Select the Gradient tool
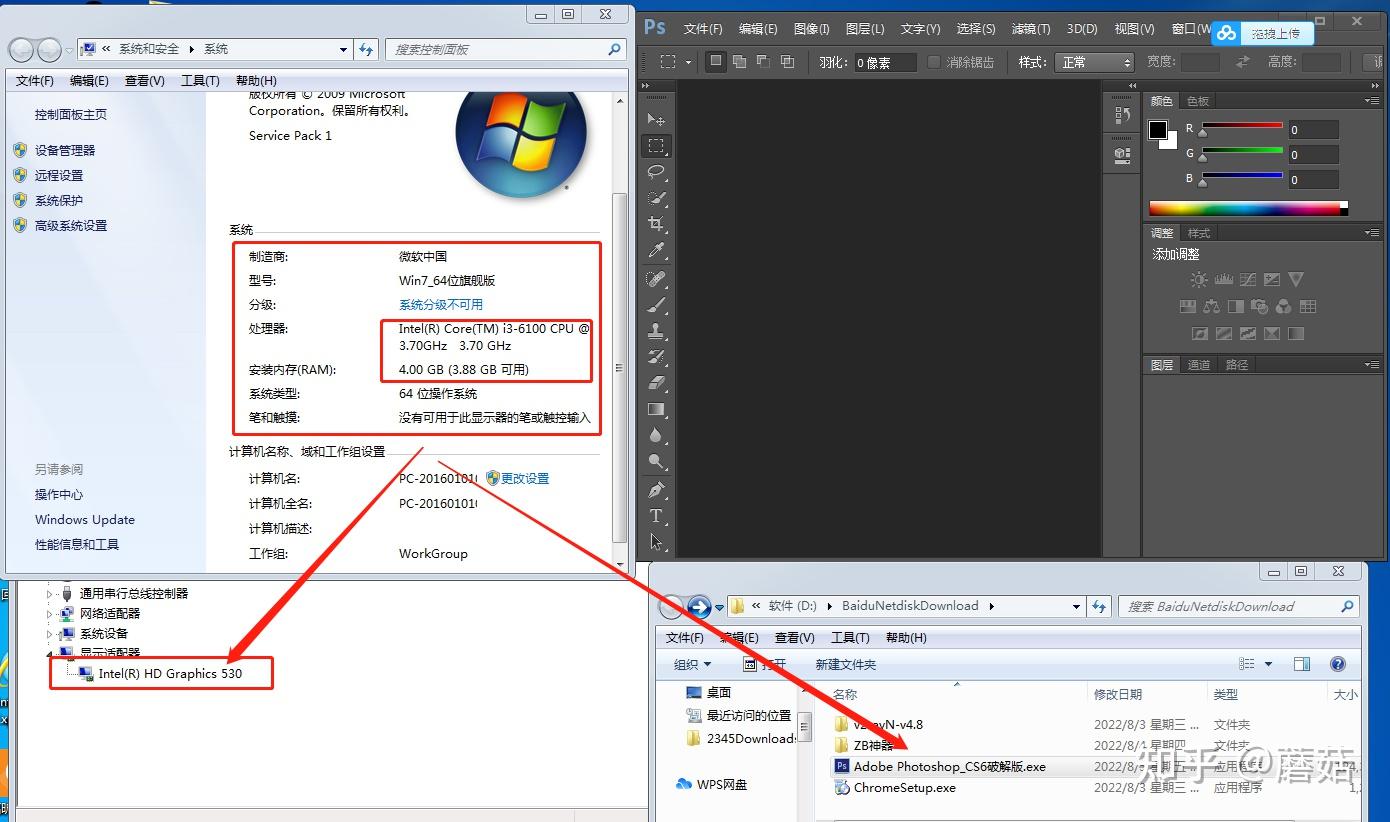 pyautogui.click(x=656, y=409)
